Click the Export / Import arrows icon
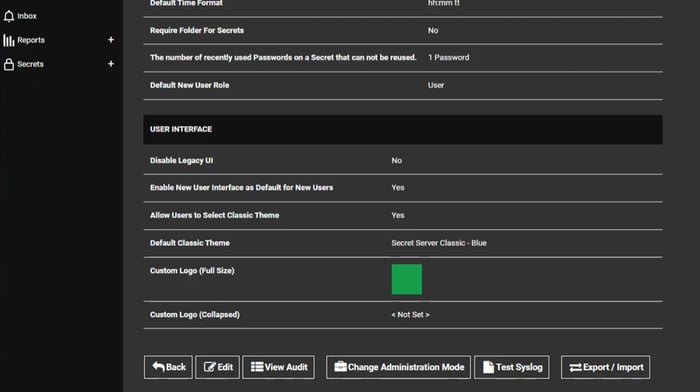 [575, 367]
